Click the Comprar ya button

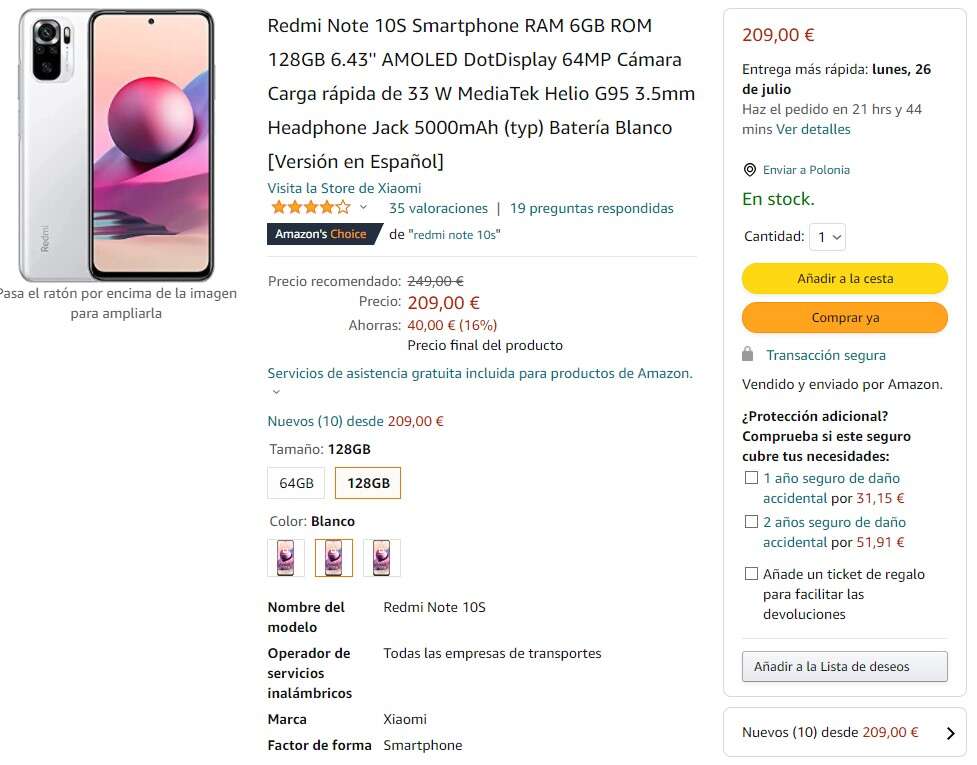[845, 318]
